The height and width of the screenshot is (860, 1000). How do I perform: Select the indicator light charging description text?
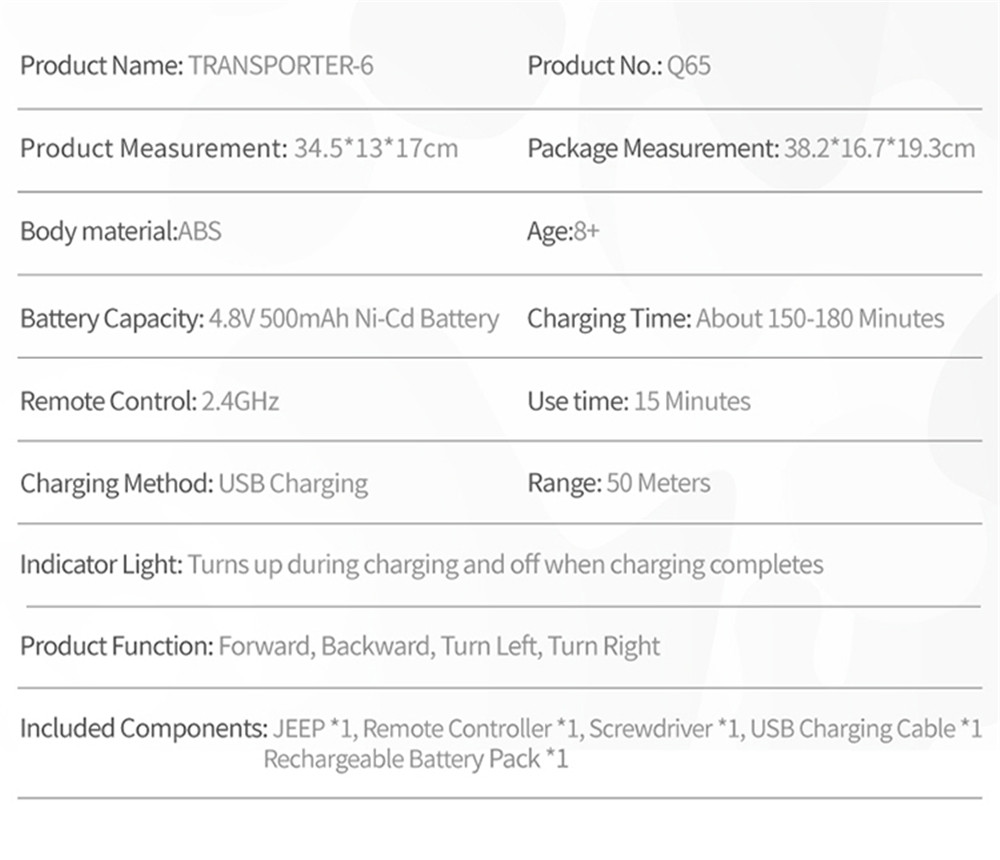pyautogui.click(x=505, y=565)
